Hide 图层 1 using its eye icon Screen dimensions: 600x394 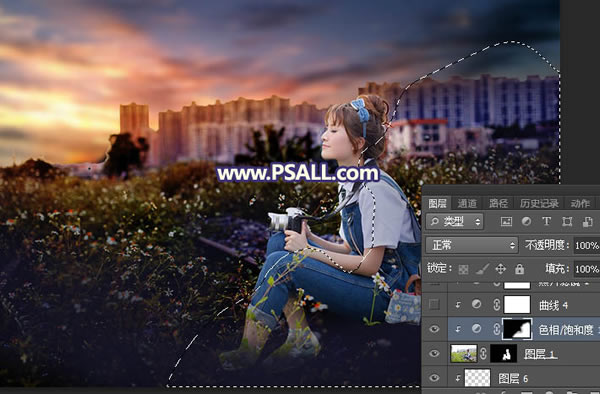434,353
